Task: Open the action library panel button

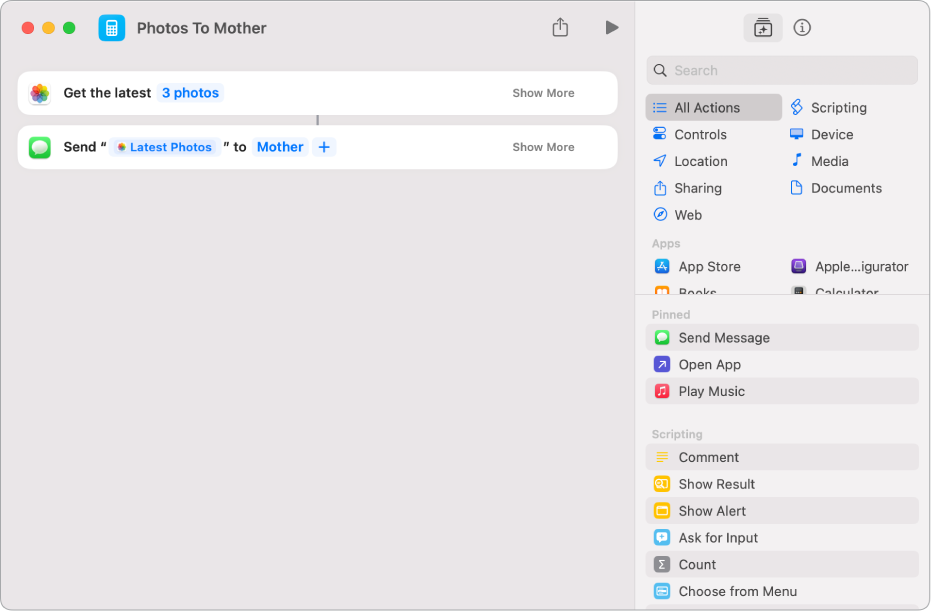Action: 763,28
